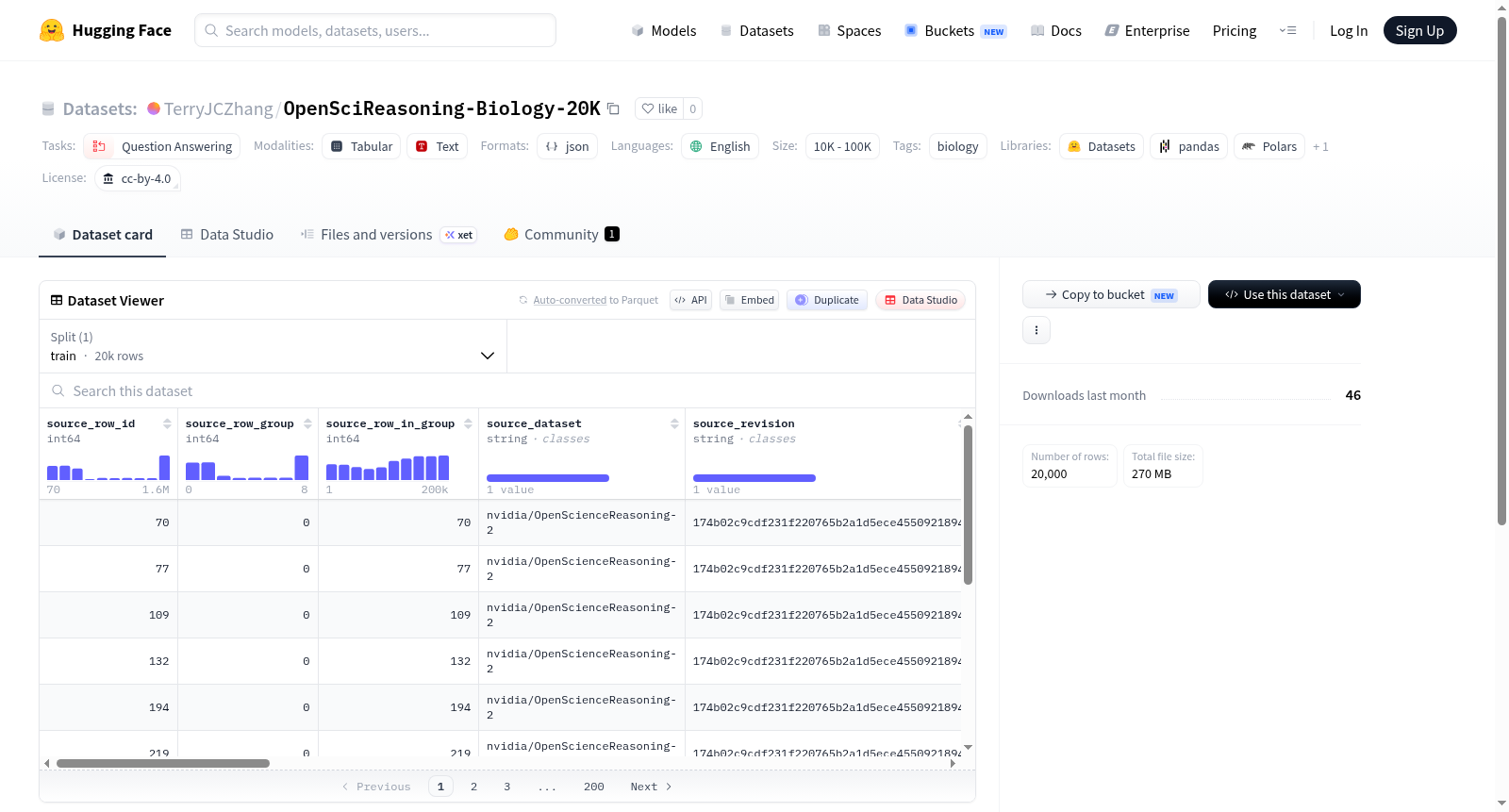The image size is (1509, 812).
Task: Click sort icon on source_row_id column
Action: (167, 423)
